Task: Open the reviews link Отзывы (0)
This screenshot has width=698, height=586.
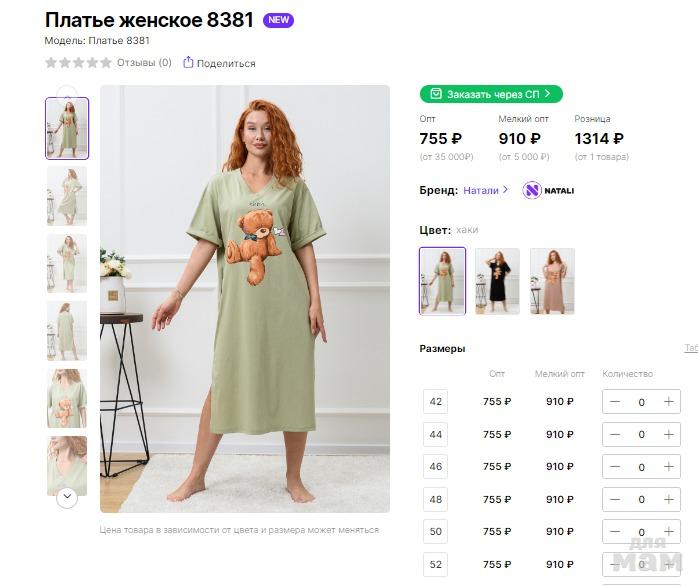Action: 144,62
